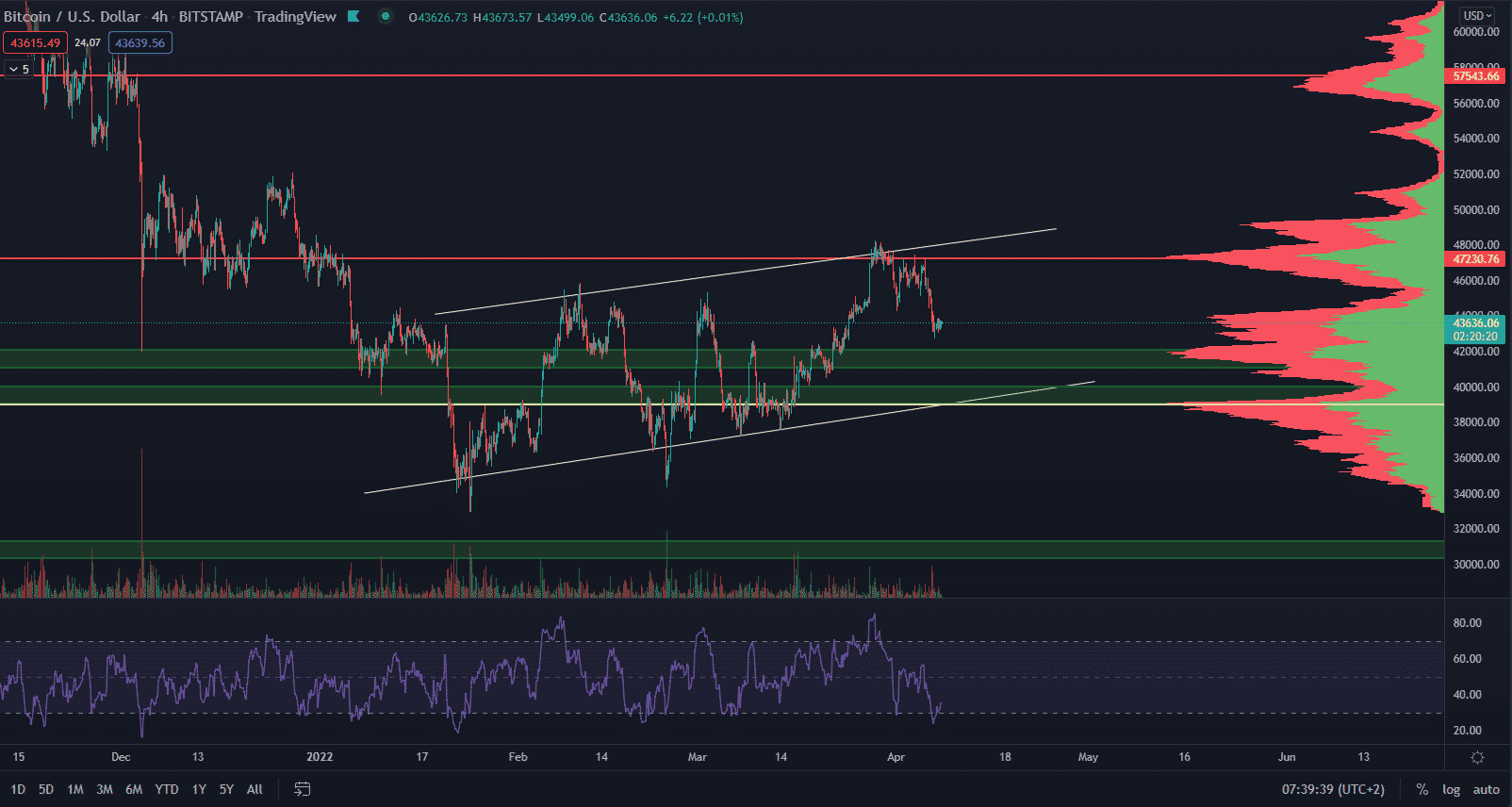
Task: Select the 1D time range
Action: [x=18, y=789]
